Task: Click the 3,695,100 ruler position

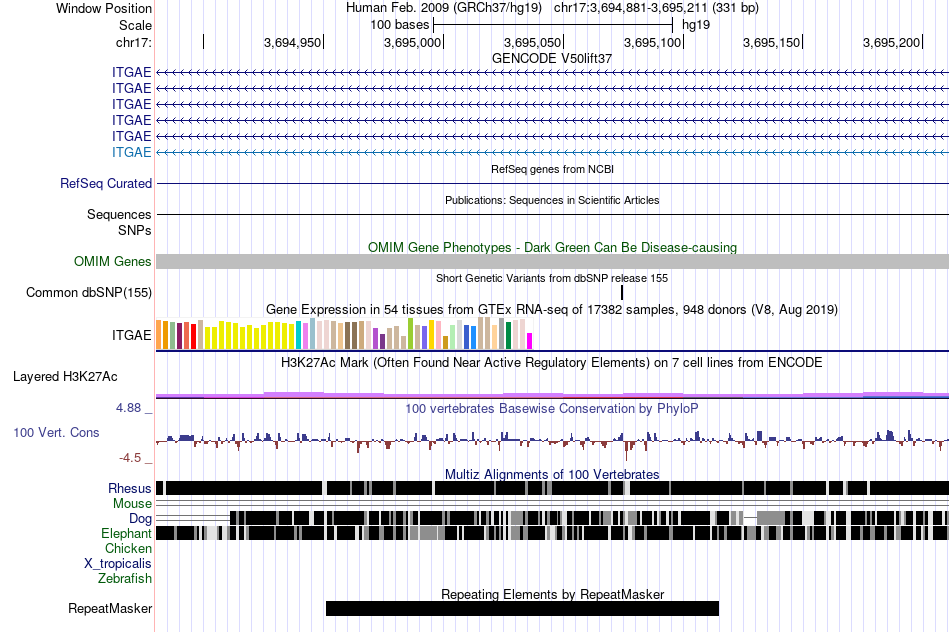Action: pos(652,42)
